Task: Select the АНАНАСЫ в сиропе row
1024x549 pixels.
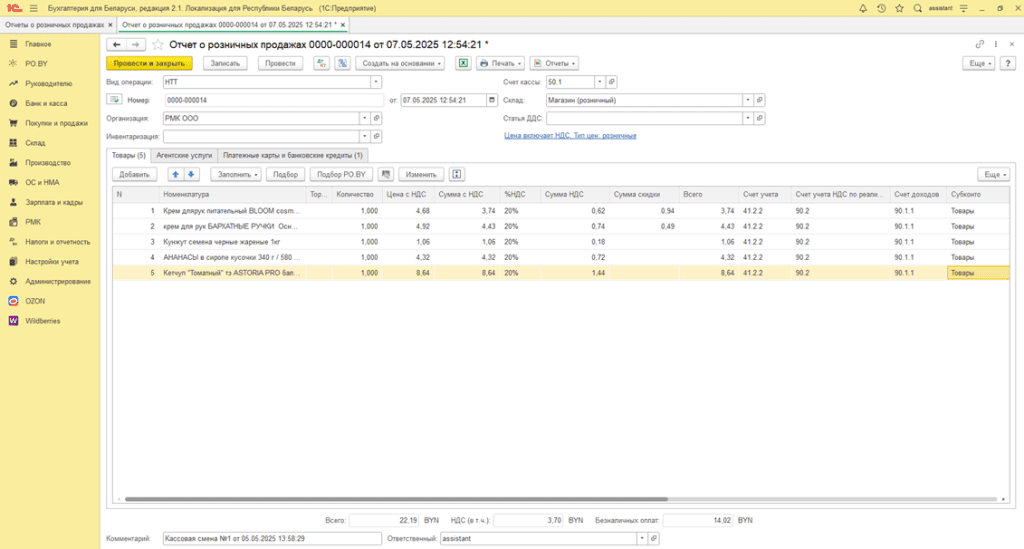Action: click(x=560, y=257)
